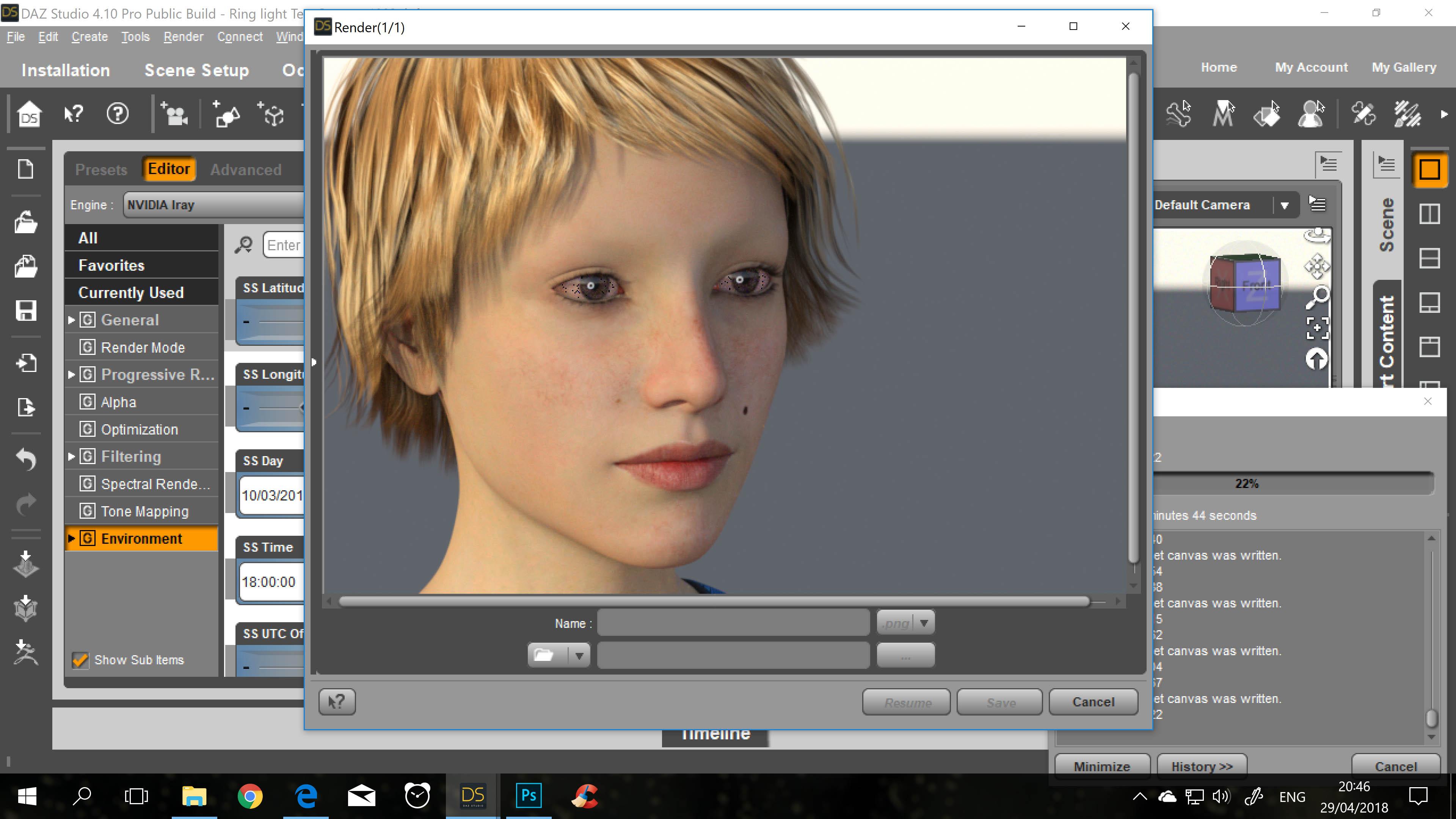Toggle the Show Sub Items checkbox

[x=80, y=660]
